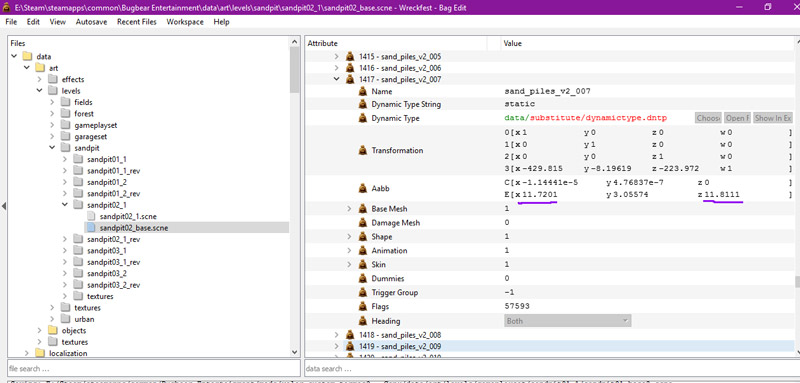Select the sandpit02_1.scne file icon

click(x=91, y=216)
